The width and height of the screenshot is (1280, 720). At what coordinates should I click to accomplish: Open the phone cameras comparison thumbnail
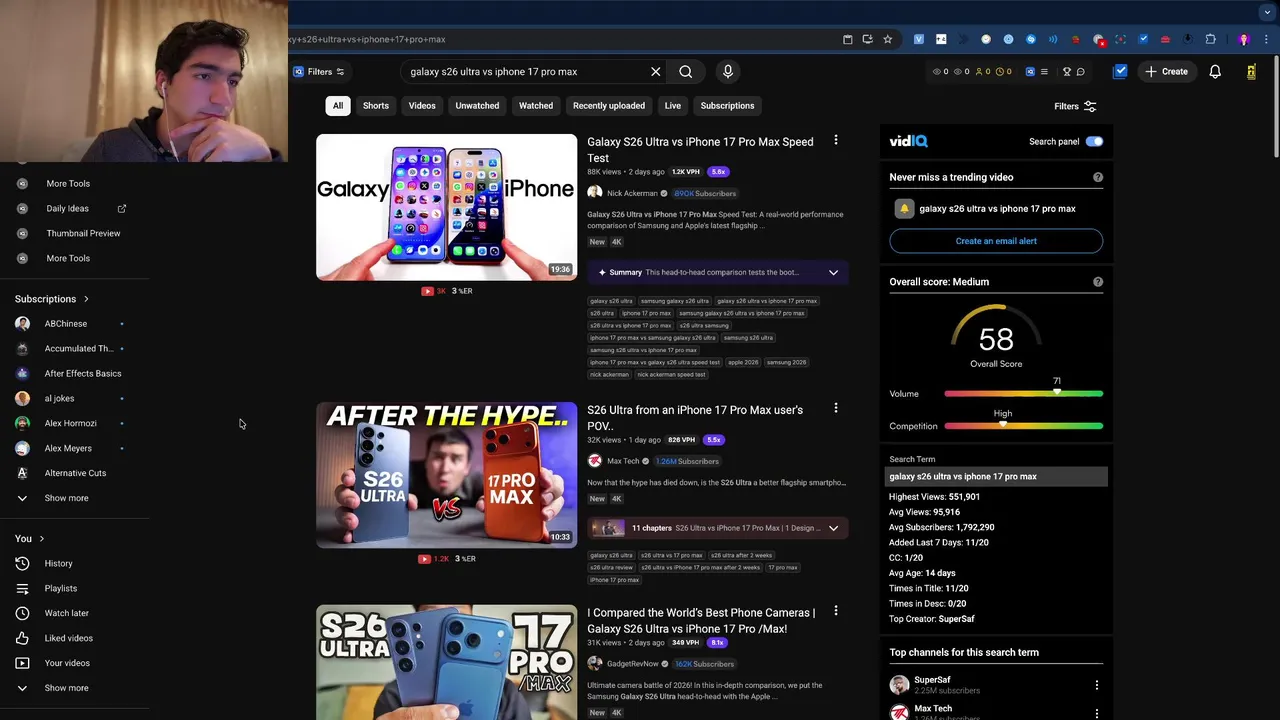[447, 662]
